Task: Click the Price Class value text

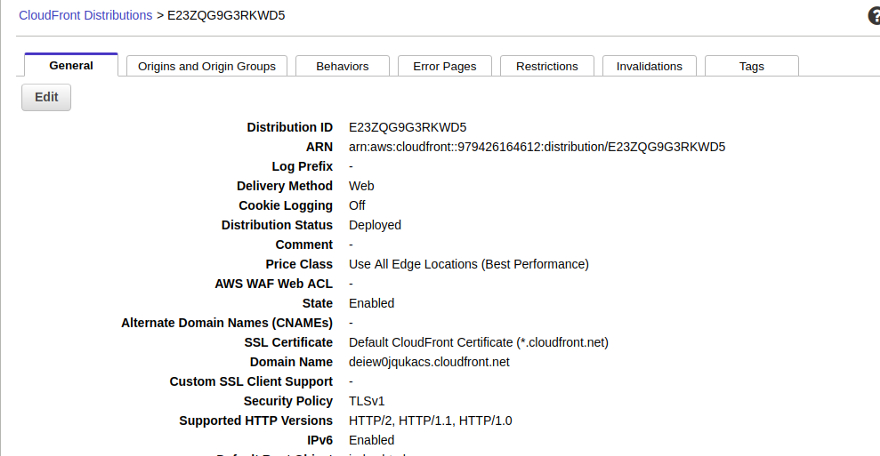Action: (468, 264)
